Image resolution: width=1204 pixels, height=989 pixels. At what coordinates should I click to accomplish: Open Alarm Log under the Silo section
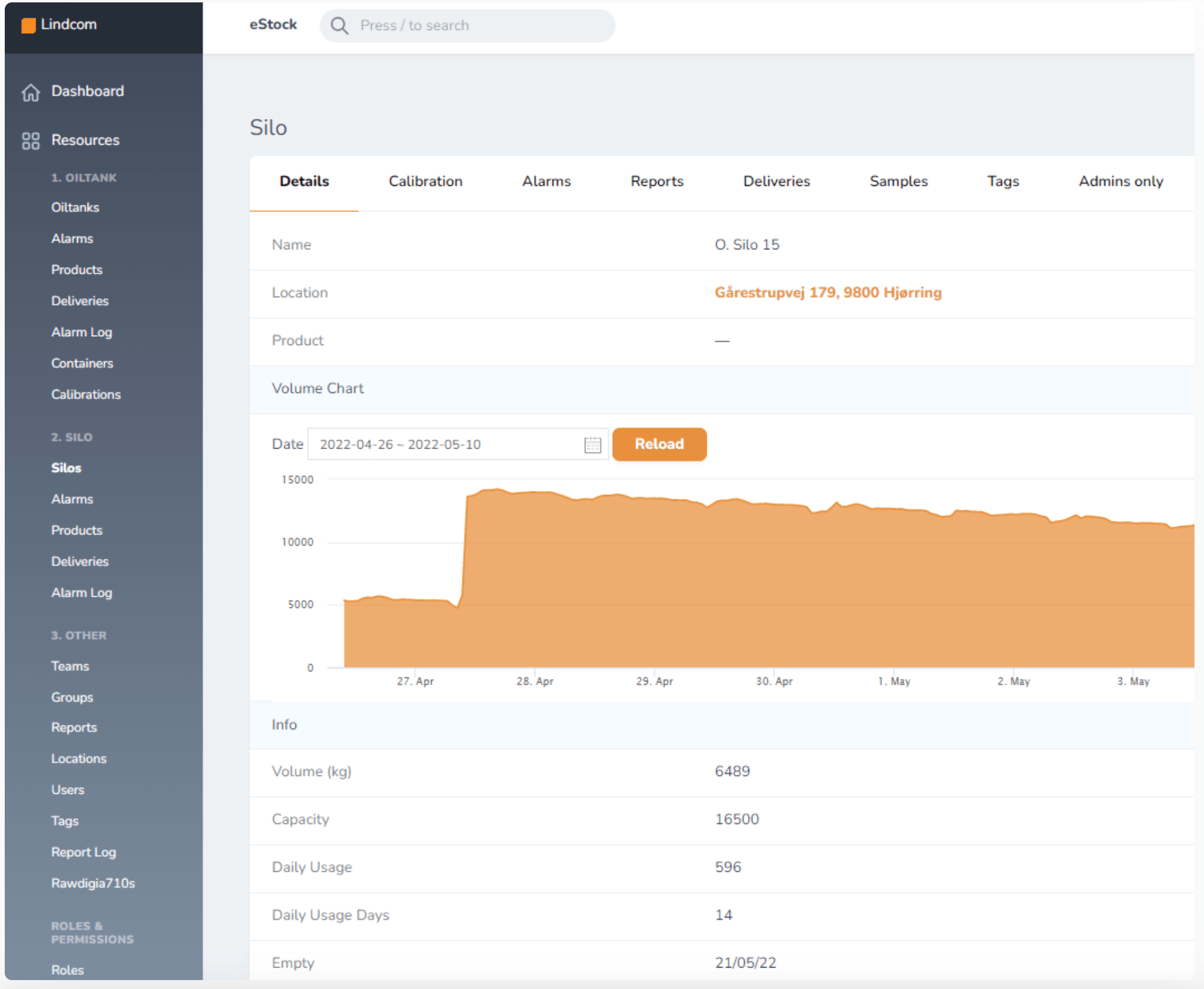point(81,592)
